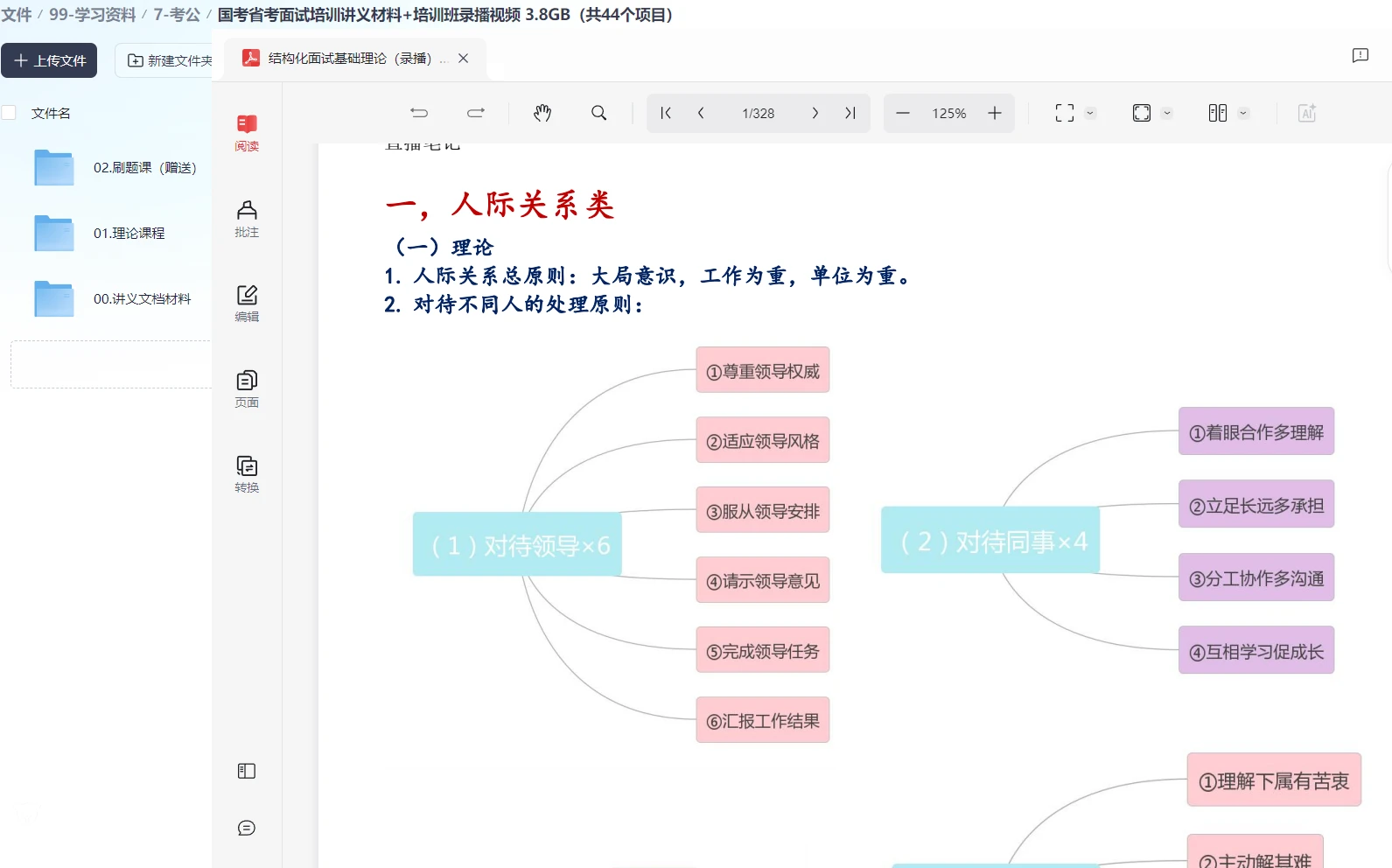This screenshot has height=868, width=1392.
Task: Click the AI assistant icon in toolbar
Action: pyautogui.click(x=1307, y=113)
